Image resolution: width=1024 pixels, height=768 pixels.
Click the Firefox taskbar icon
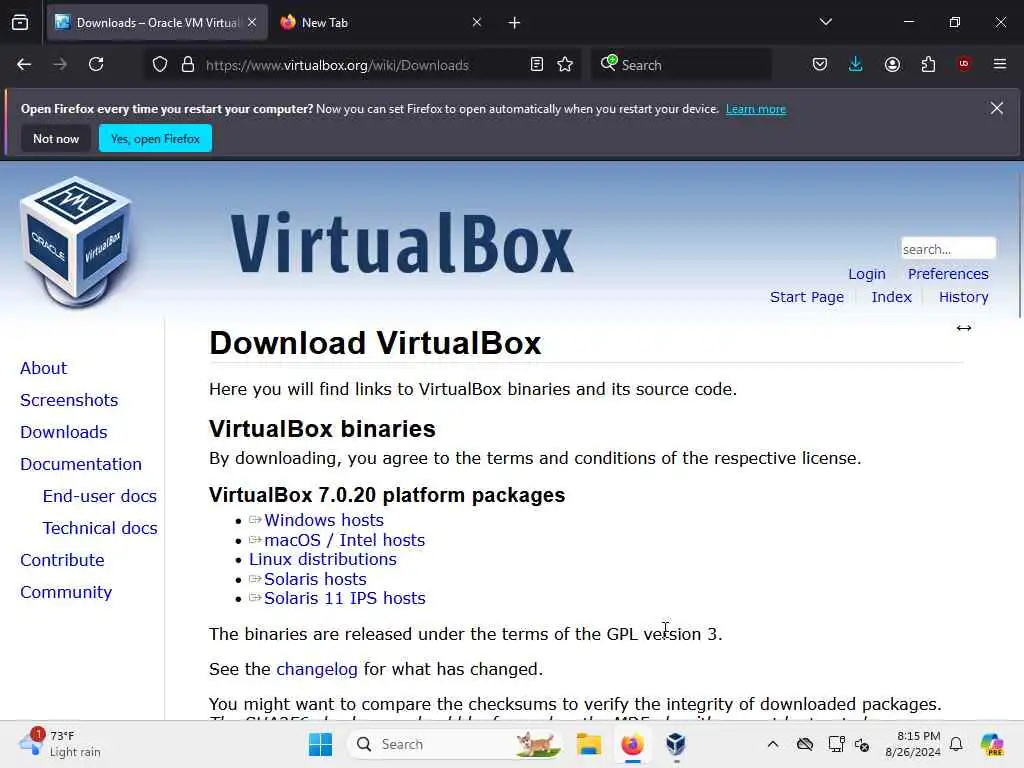tap(632, 744)
